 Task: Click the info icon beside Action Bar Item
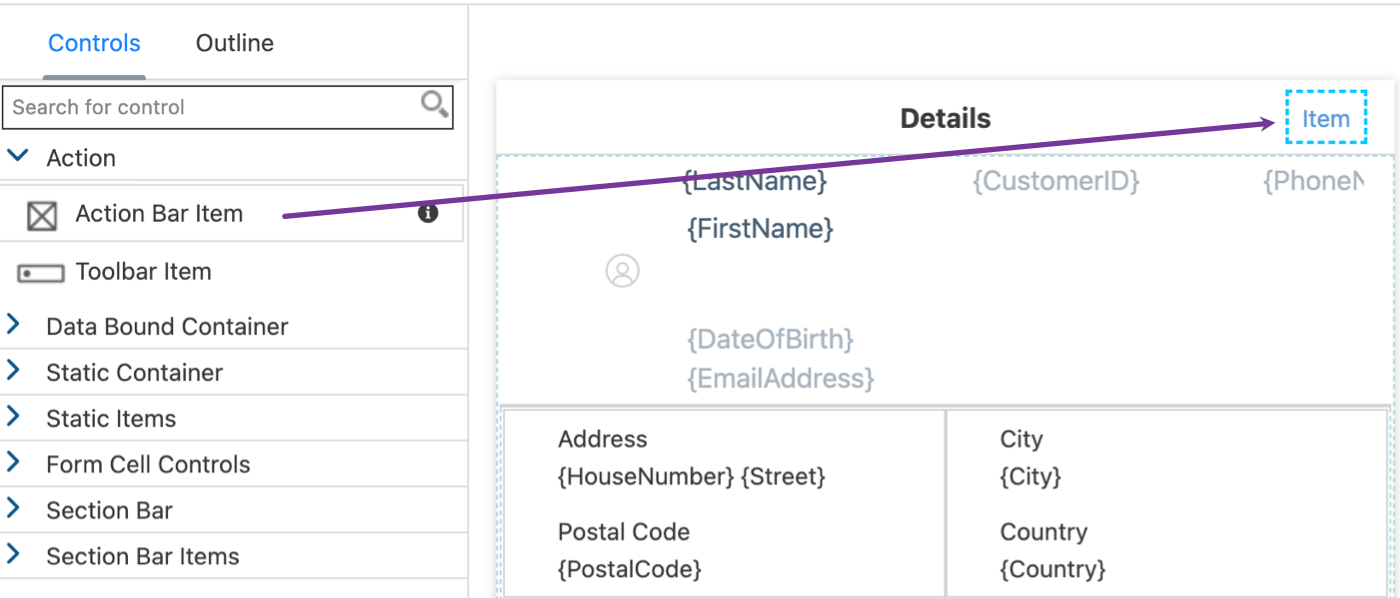coord(428,213)
